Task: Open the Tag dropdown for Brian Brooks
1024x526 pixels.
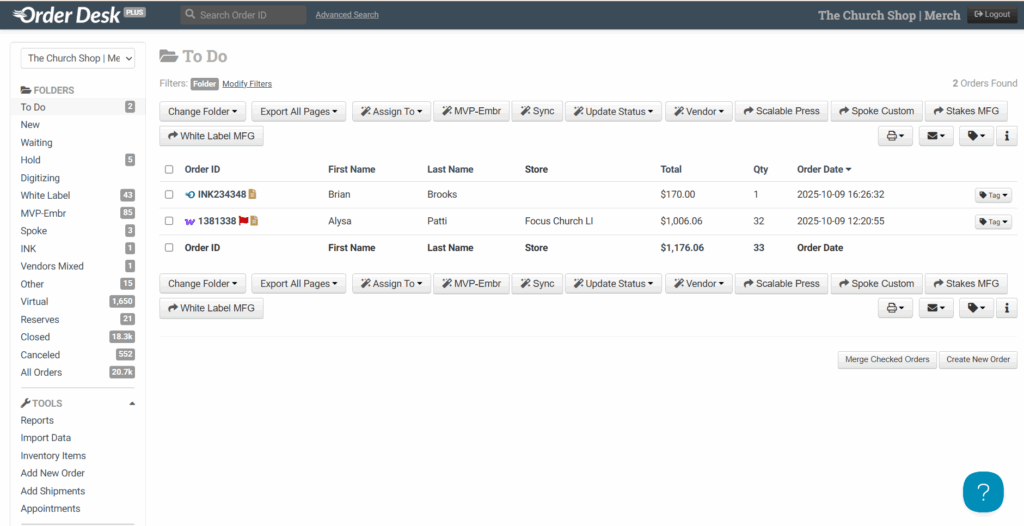Action: click(x=993, y=196)
